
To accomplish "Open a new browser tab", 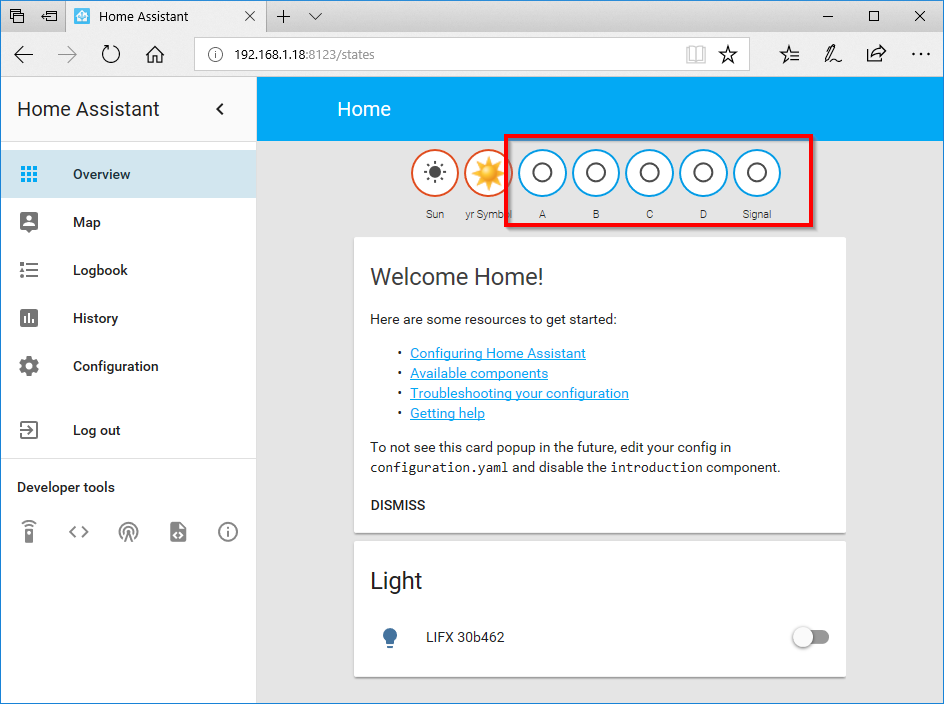I will (283, 16).
